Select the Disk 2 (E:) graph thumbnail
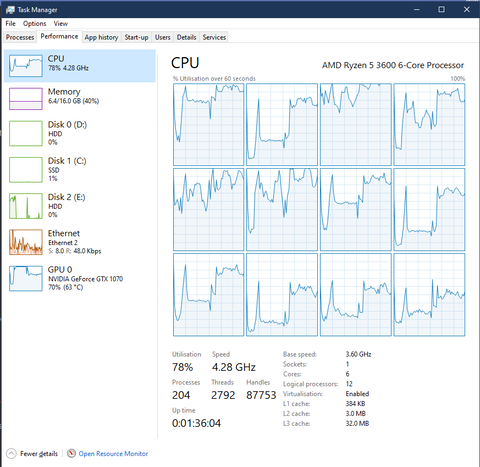The width and height of the screenshot is (480, 467). click(x=26, y=206)
